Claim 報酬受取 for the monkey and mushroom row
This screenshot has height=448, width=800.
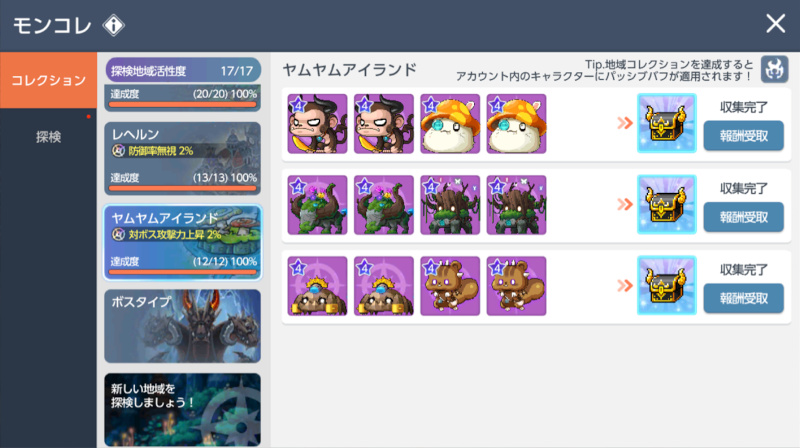[x=743, y=136]
